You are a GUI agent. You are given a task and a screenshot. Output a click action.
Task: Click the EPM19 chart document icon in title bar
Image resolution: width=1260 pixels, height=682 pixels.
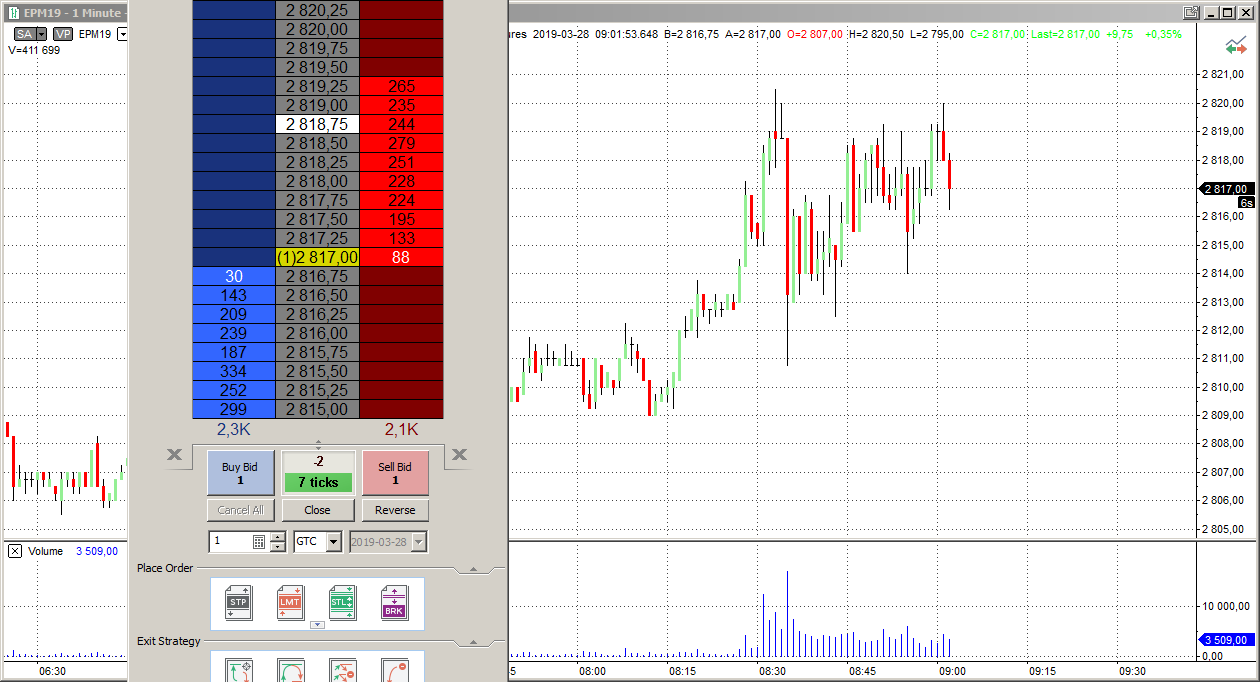(14, 13)
